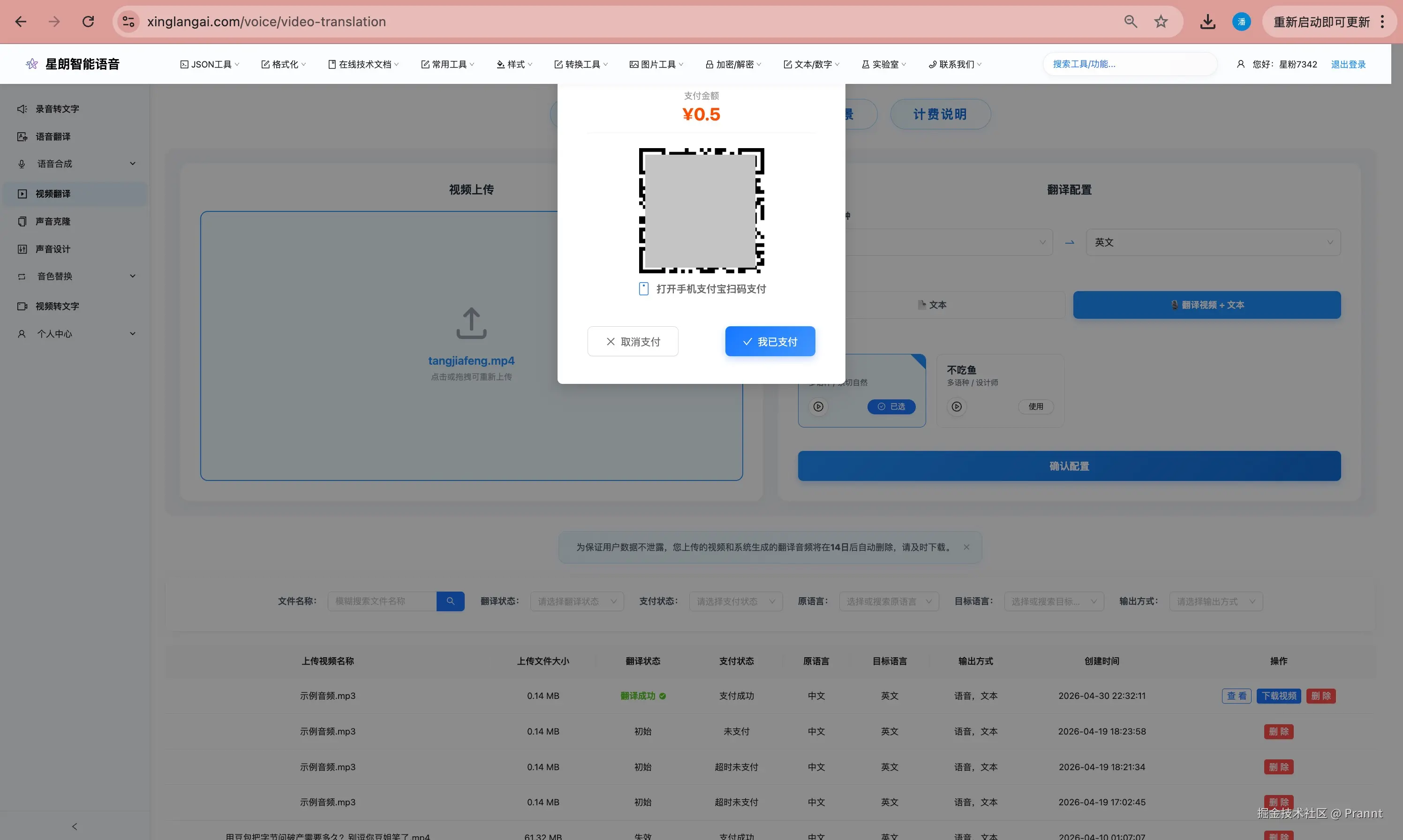Play voice preview on the 已选 voice card
Screen dimensions: 1403x840
pyautogui.click(x=818, y=406)
